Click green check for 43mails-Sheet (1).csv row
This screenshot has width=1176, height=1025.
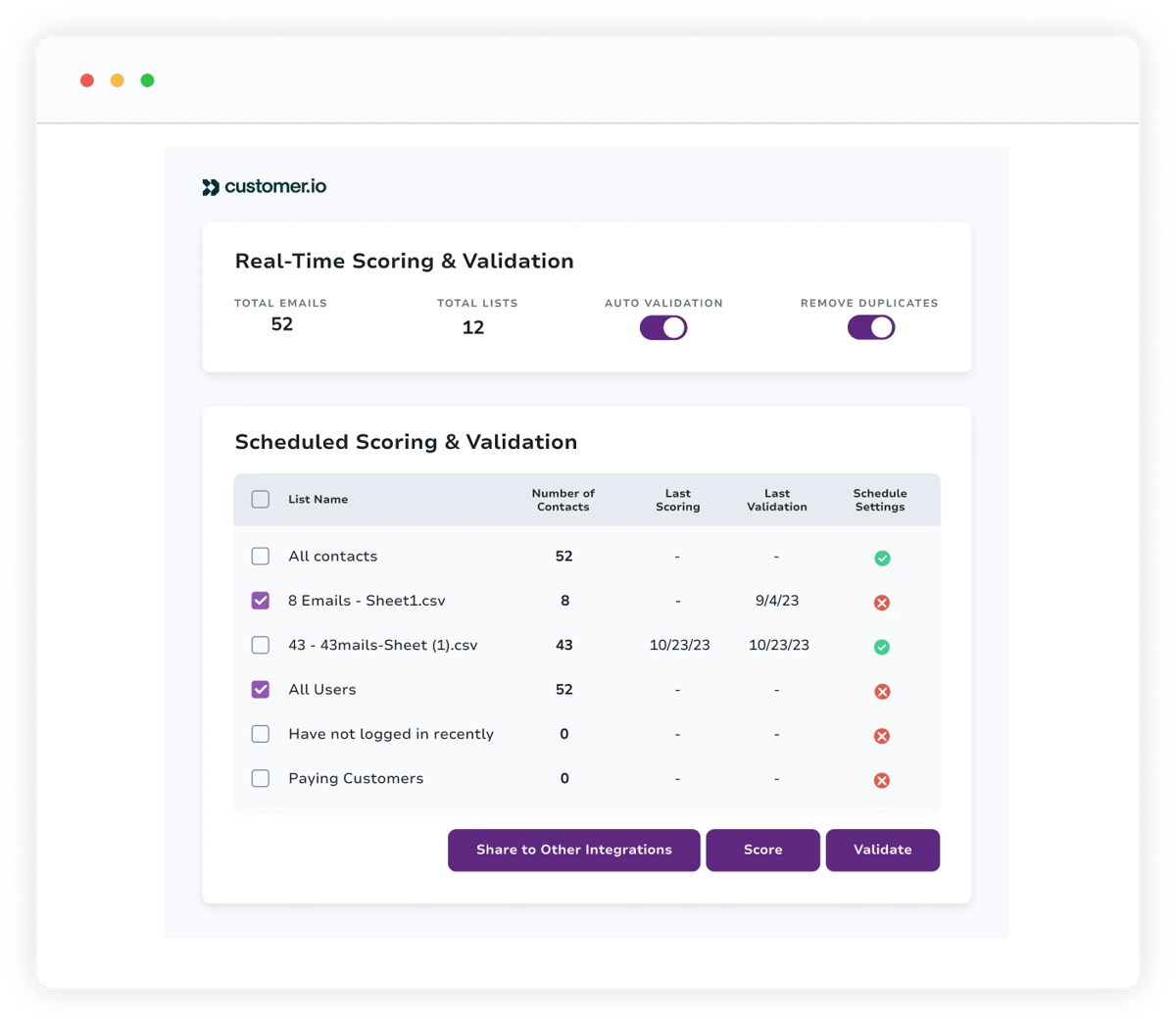pyautogui.click(x=882, y=647)
